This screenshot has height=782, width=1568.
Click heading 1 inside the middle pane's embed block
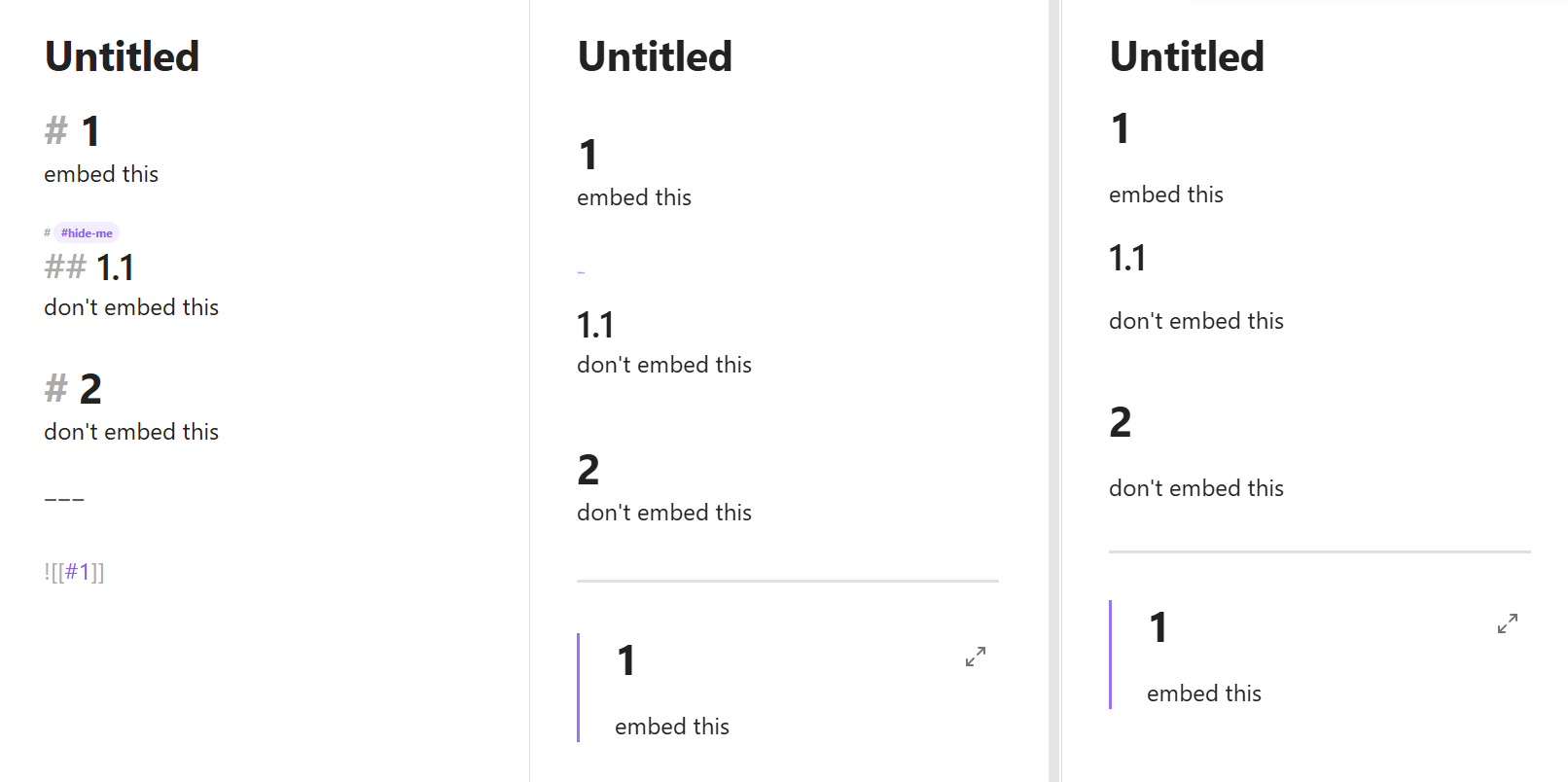tap(626, 660)
